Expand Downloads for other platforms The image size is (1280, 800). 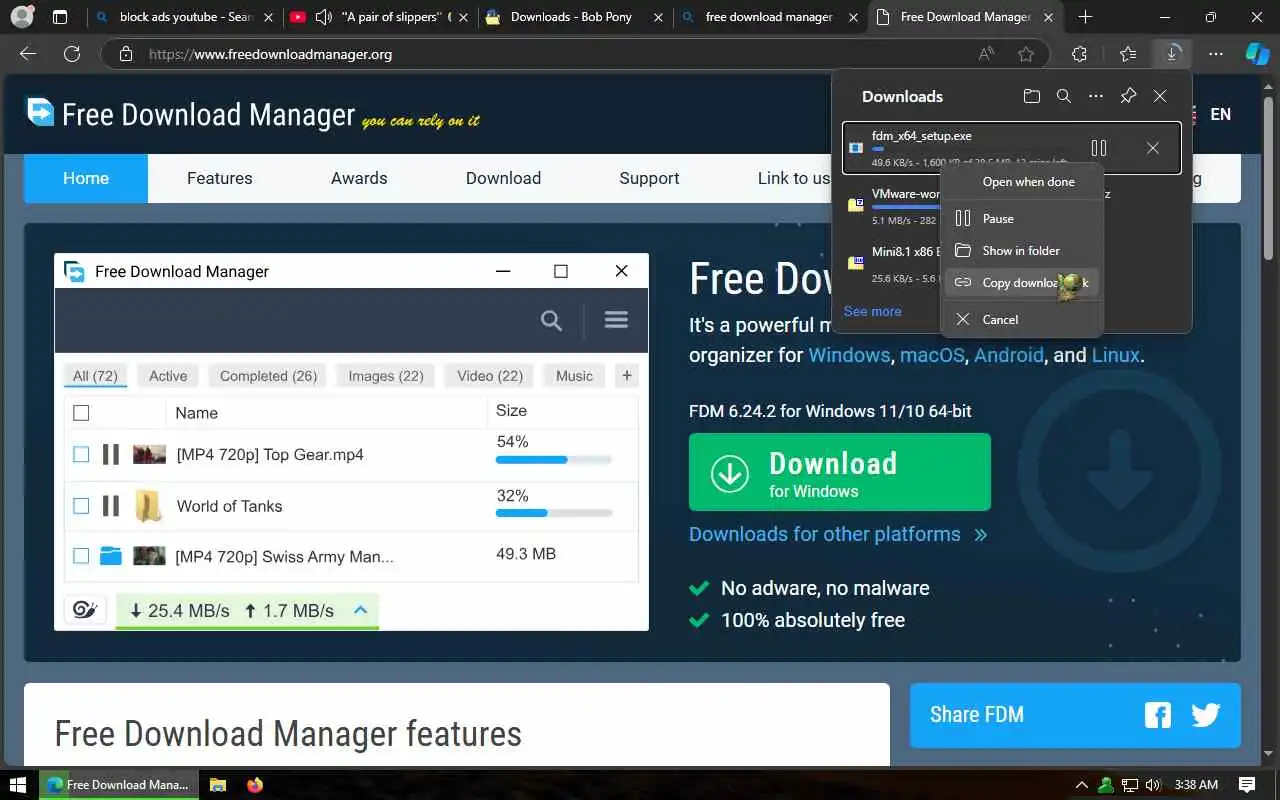click(x=838, y=534)
